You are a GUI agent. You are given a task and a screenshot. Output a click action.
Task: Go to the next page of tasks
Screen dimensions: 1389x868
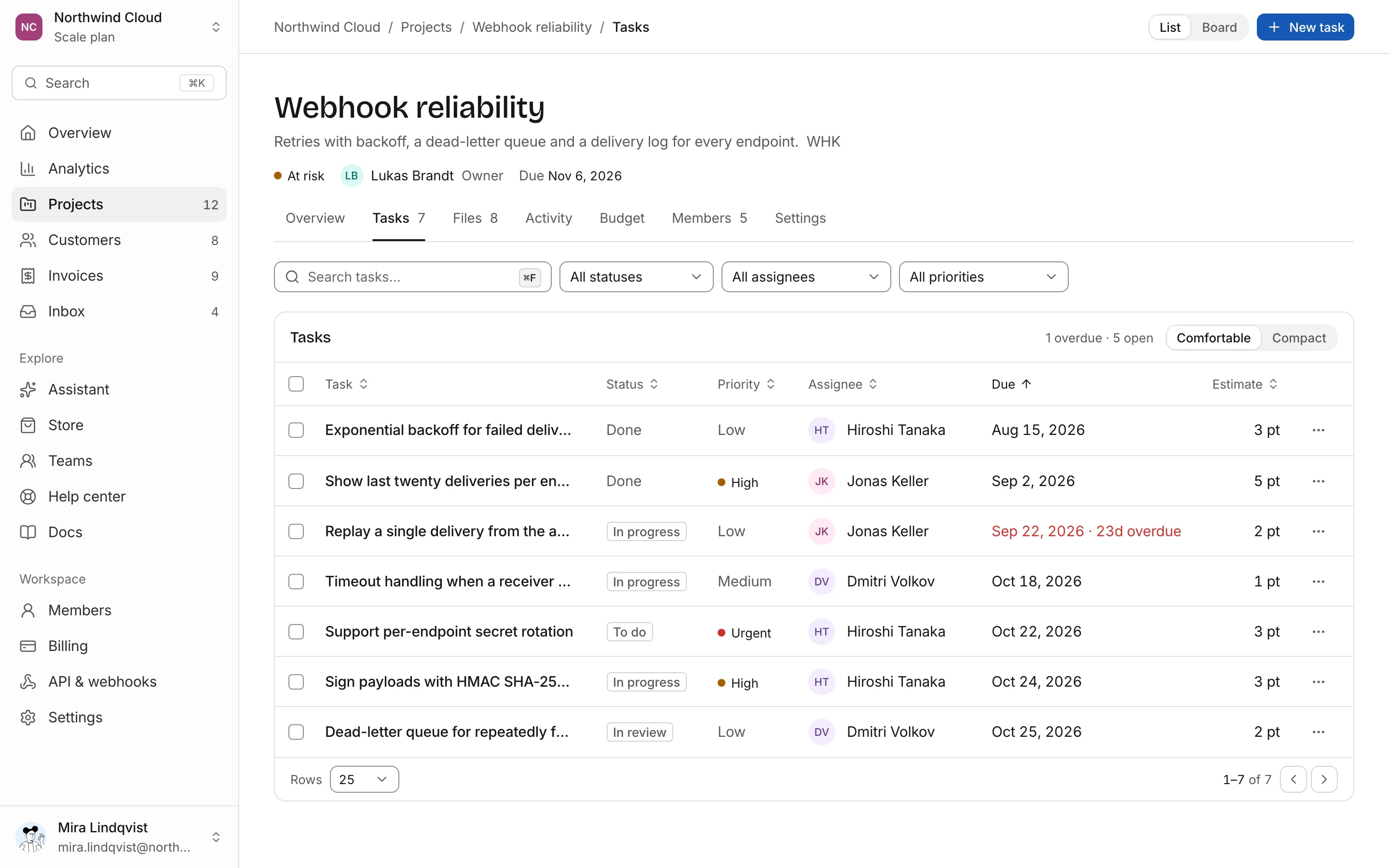click(x=1324, y=779)
